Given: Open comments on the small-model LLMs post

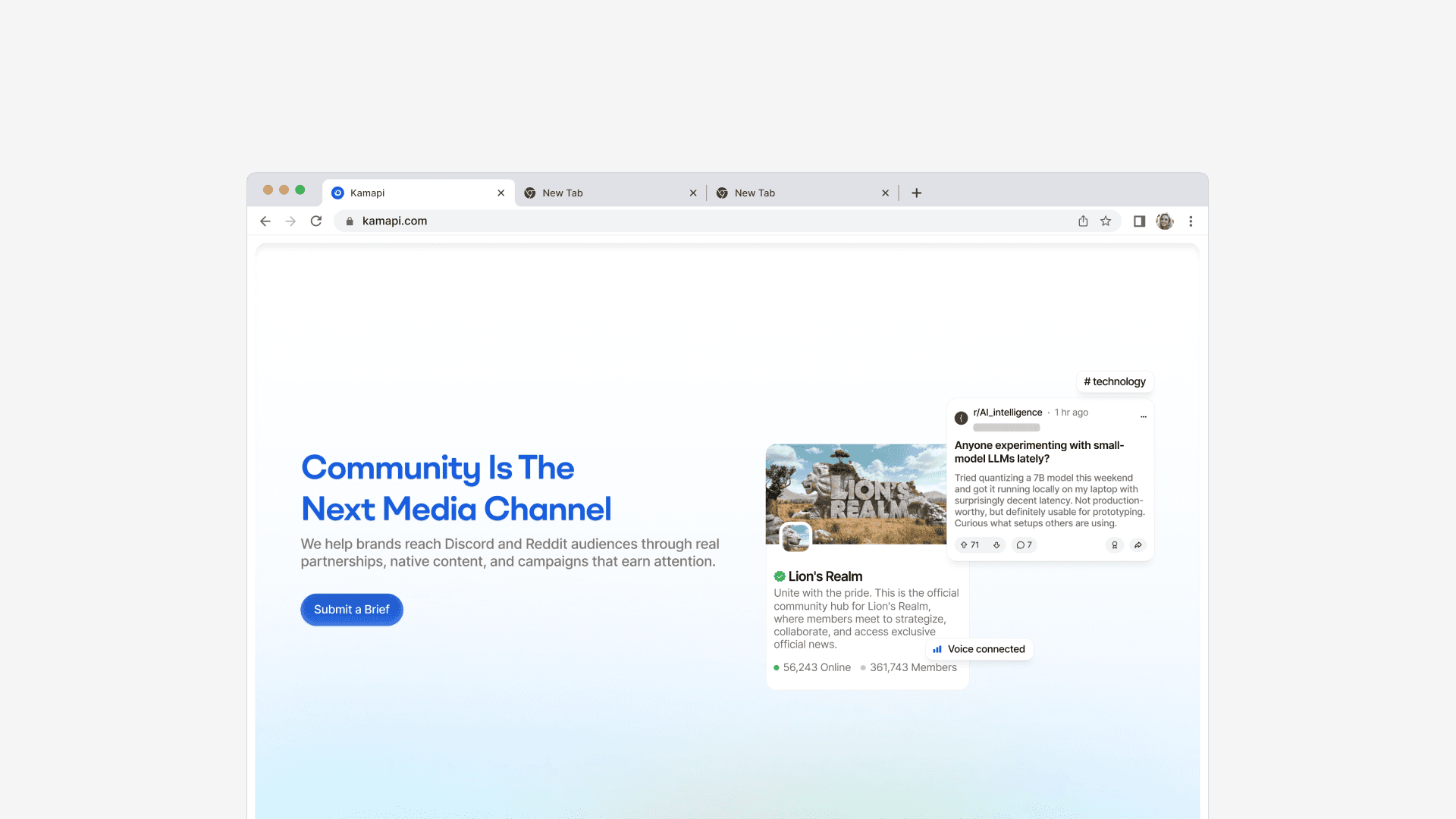Looking at the screenshot, I should [1024, 544].
